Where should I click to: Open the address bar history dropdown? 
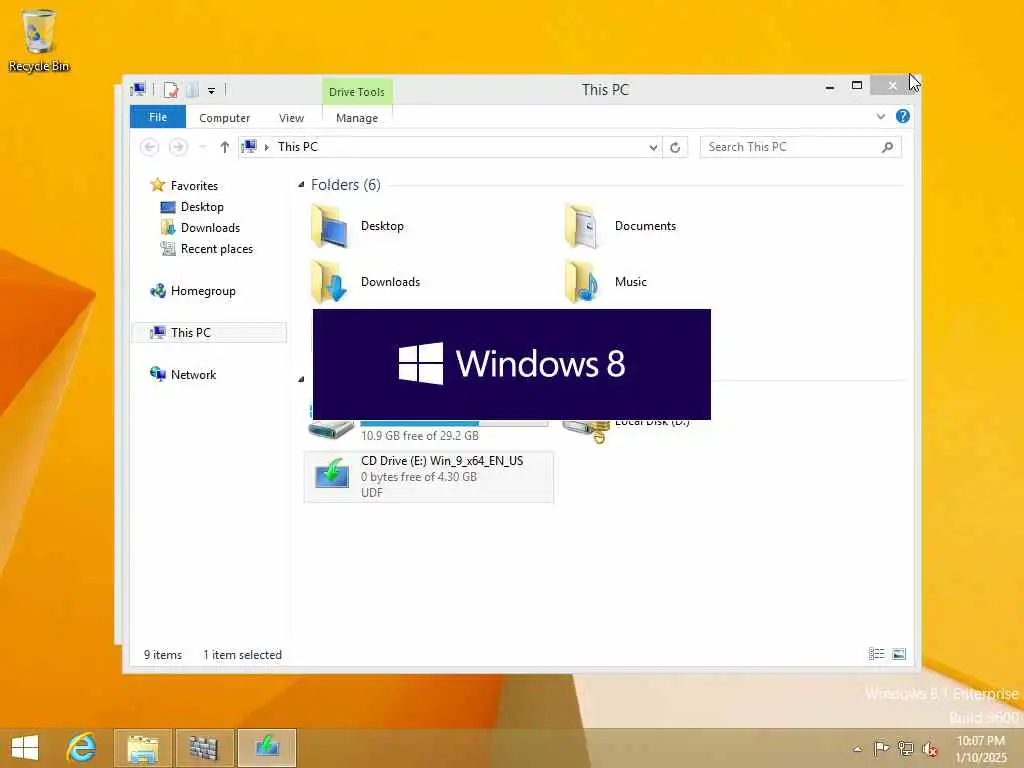pyautogui.click(x=653, y=148)
